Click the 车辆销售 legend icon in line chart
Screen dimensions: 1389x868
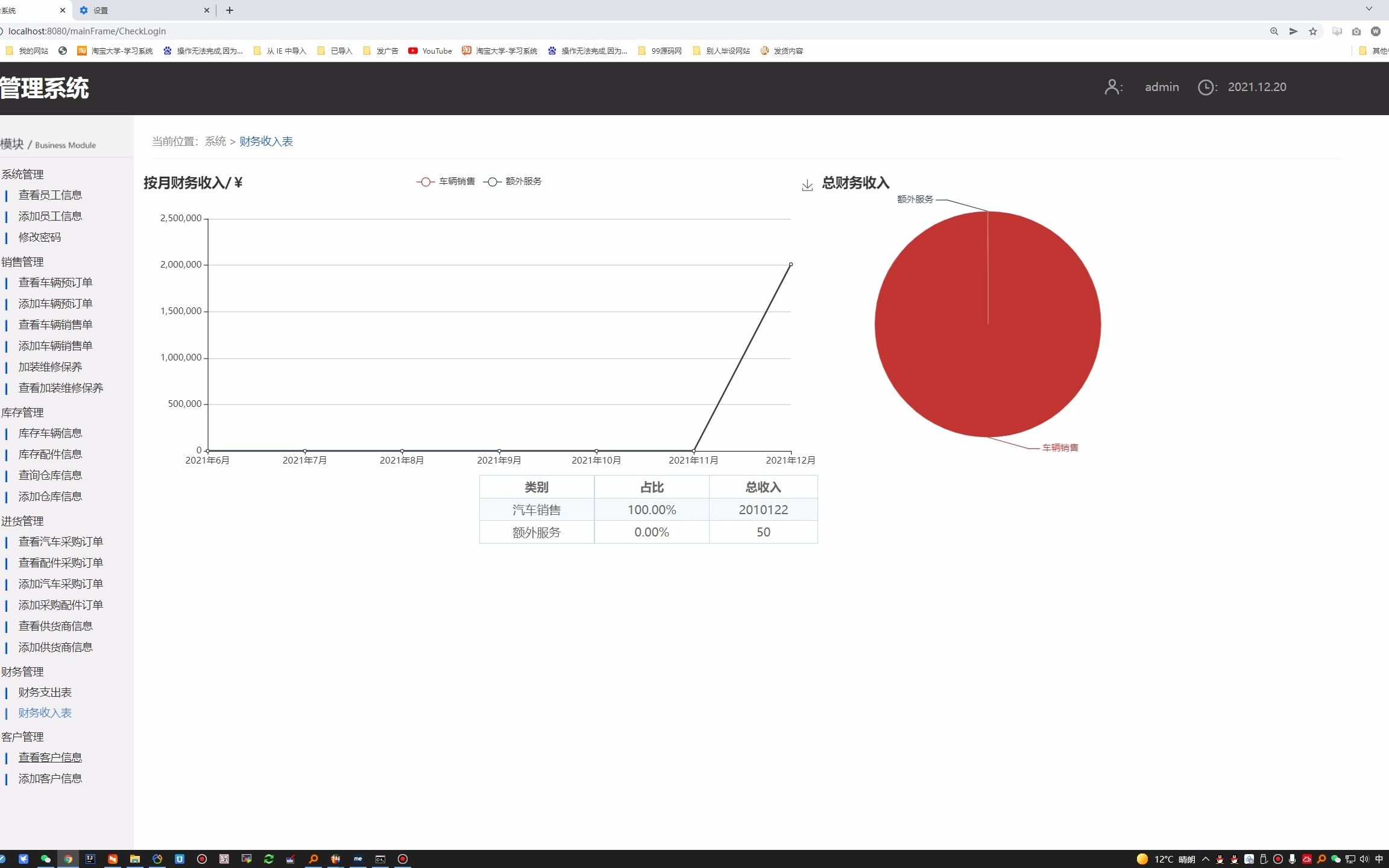[424, 181]
